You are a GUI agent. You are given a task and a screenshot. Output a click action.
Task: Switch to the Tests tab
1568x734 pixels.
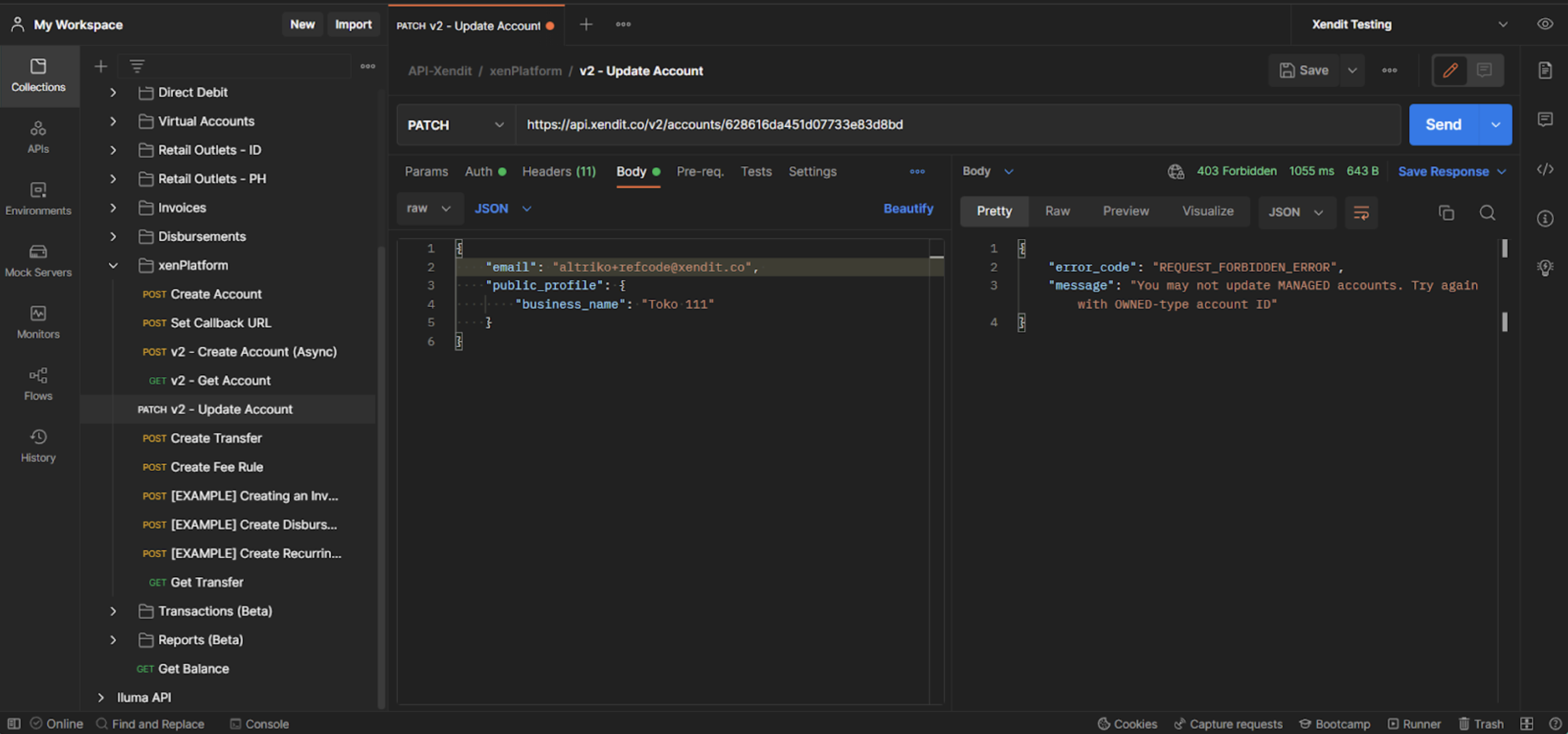(x=756, y=171)
